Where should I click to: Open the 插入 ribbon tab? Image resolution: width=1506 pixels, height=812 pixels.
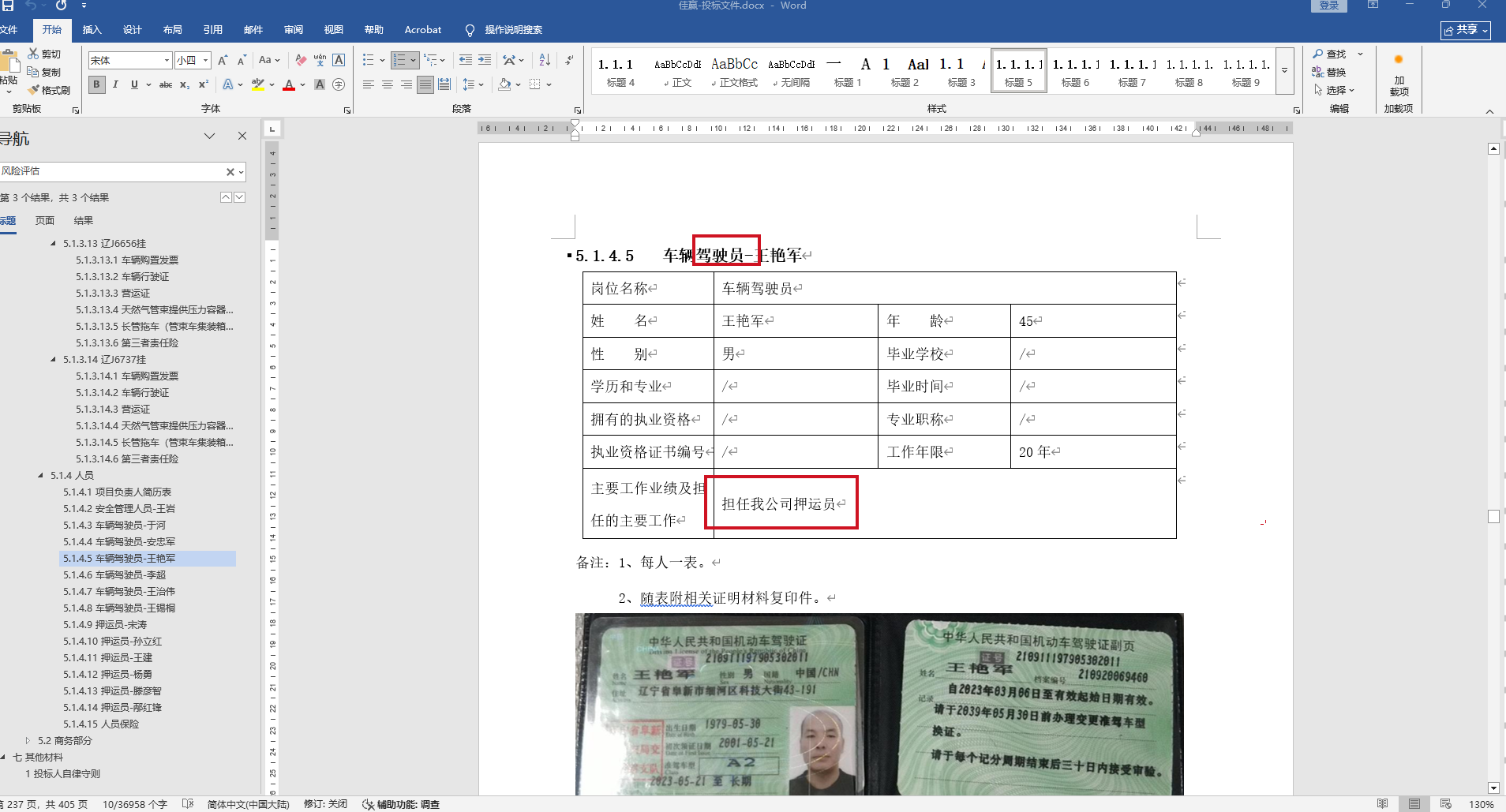pyautogui.click(x=92, y=30)
